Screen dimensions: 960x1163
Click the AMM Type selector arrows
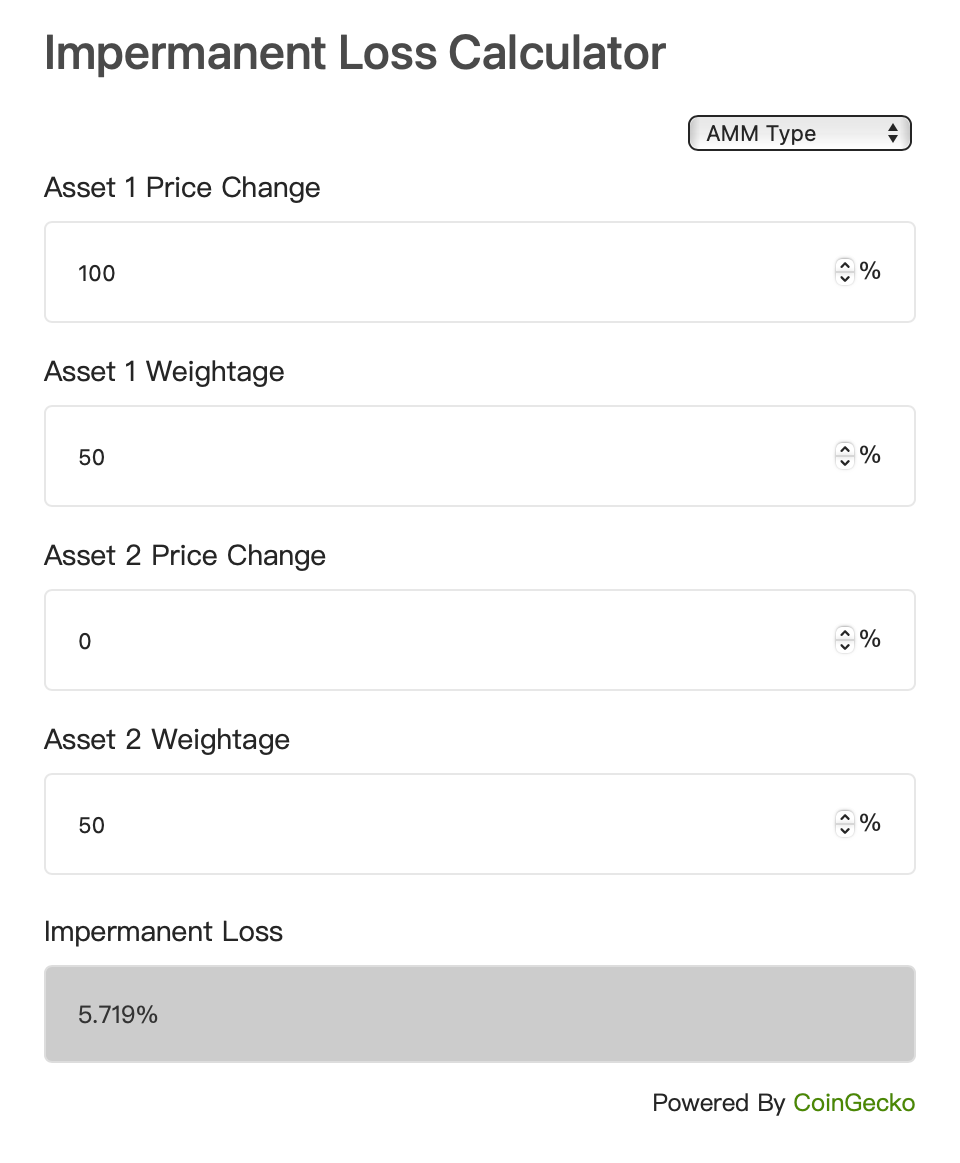click(892, 134)
